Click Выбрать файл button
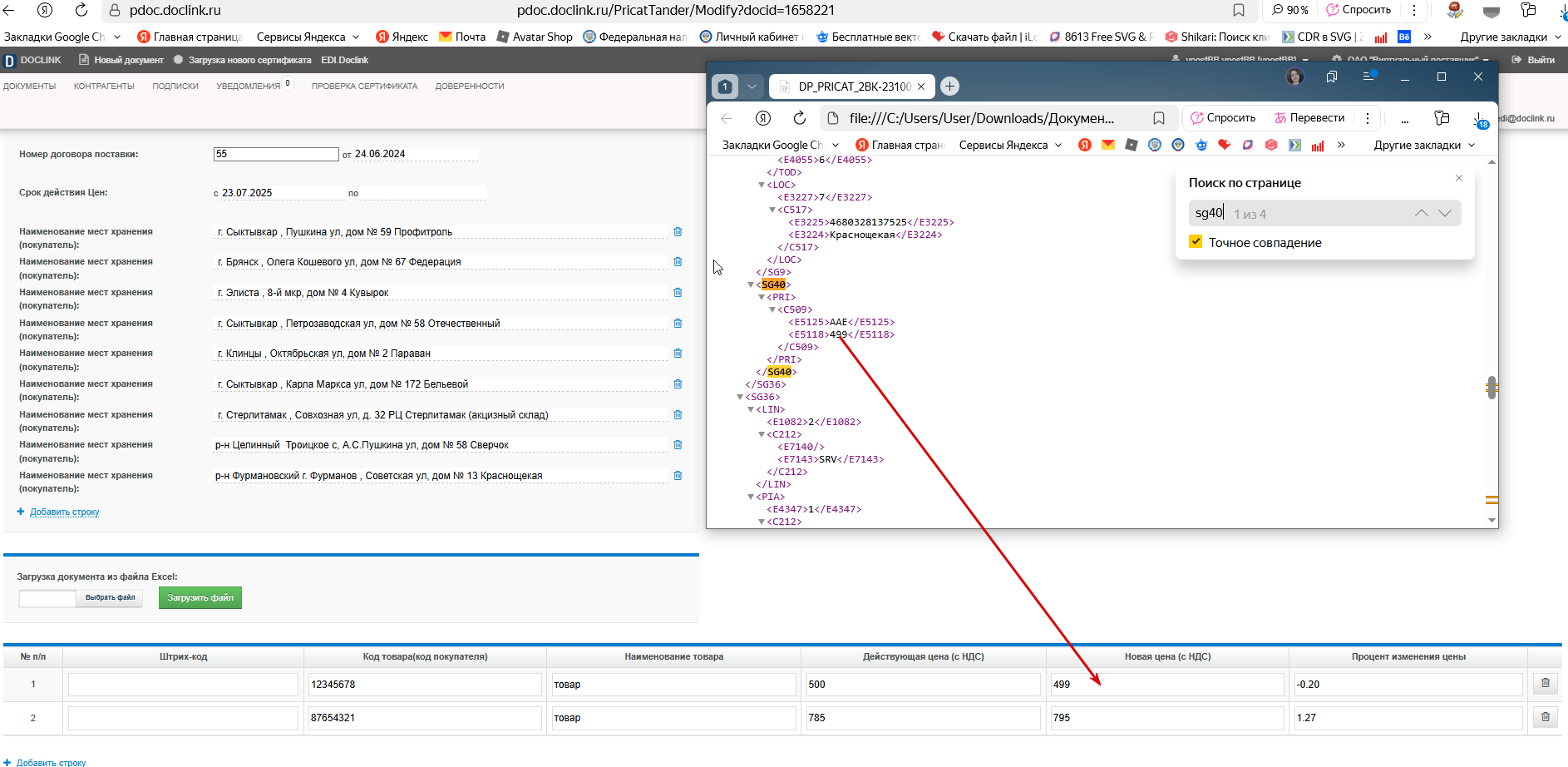The image size is (1568, 767). pos(110,597)
